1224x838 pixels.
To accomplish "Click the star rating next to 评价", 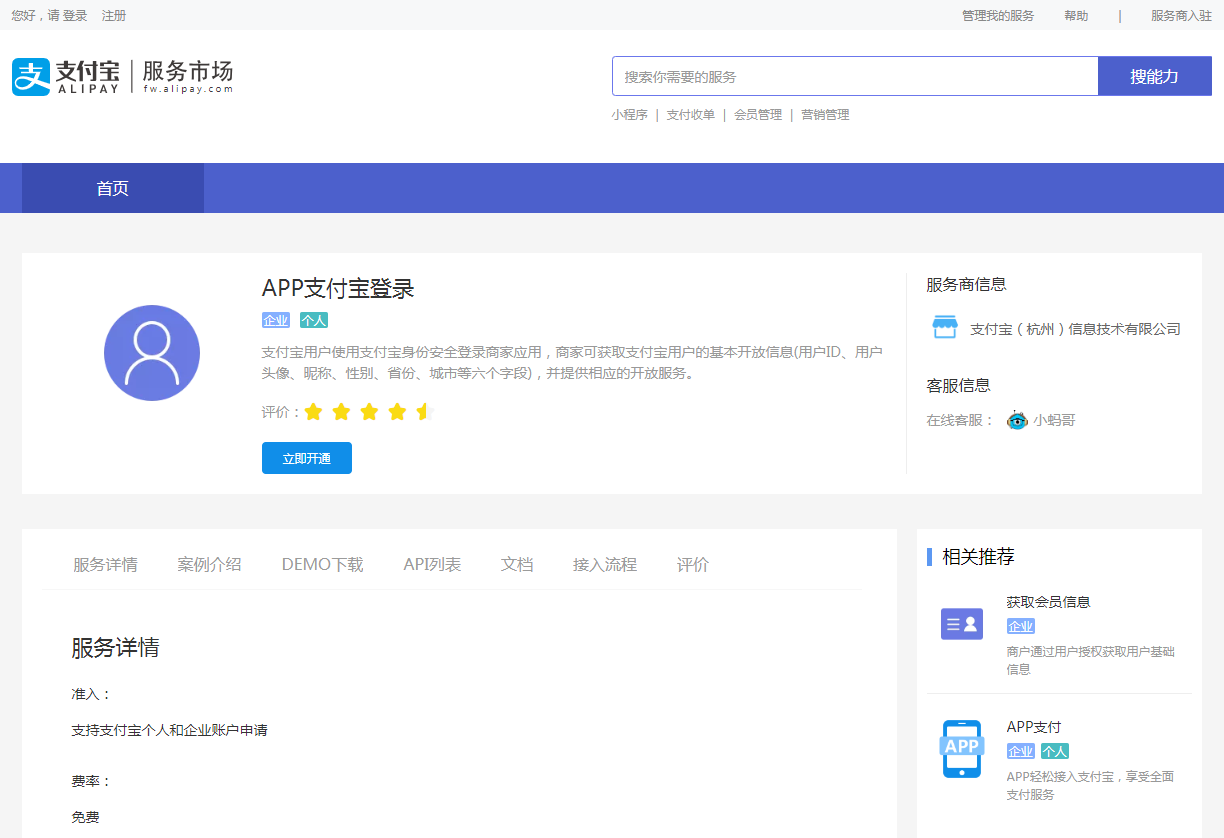I will tap(367, 412).
